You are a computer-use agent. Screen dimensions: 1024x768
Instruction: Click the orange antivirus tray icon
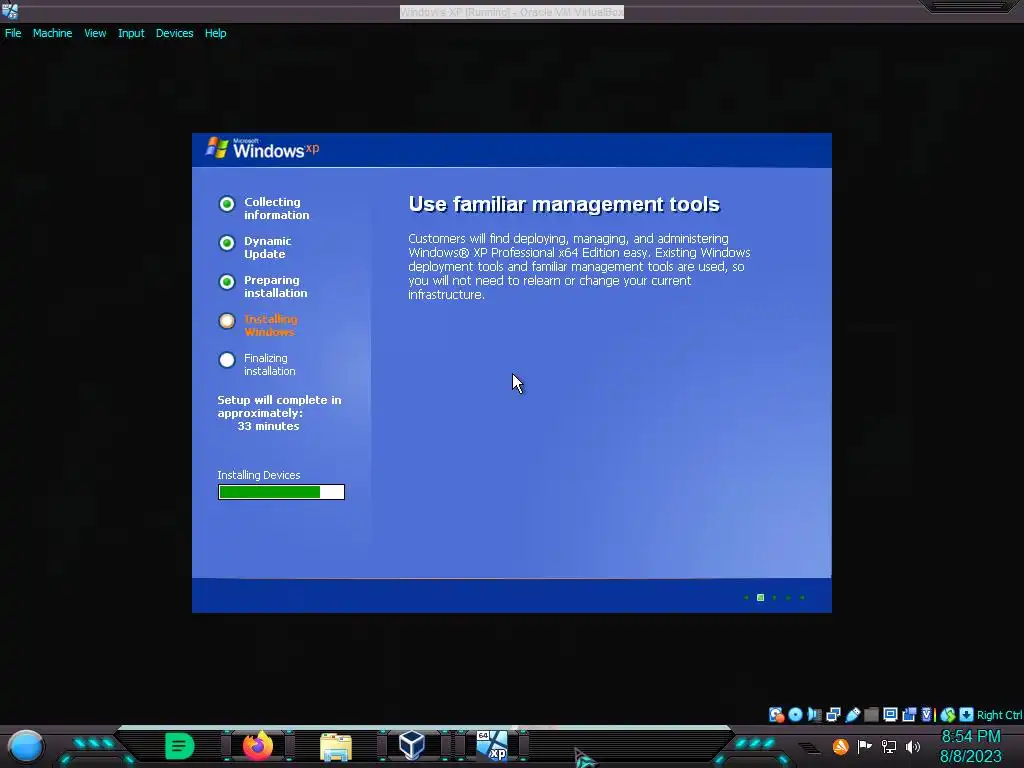click(841, 746)
